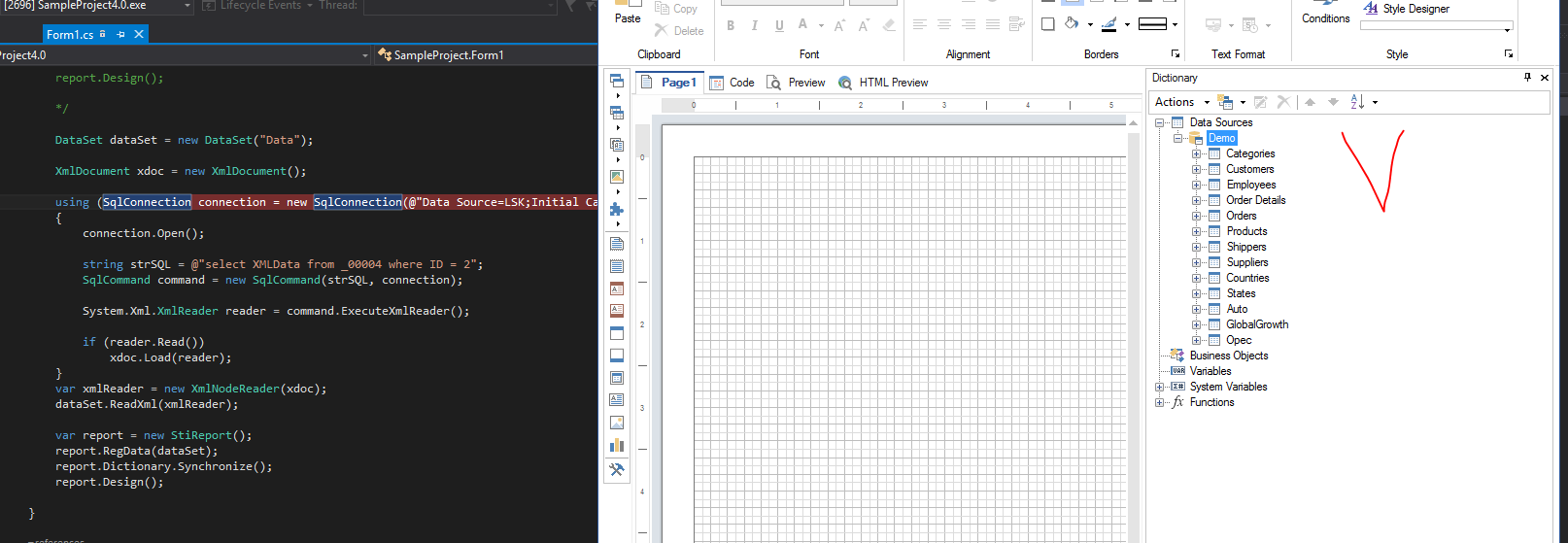Switch to the Preview tab
This screenshot has width=1568, height=543.
796,83
